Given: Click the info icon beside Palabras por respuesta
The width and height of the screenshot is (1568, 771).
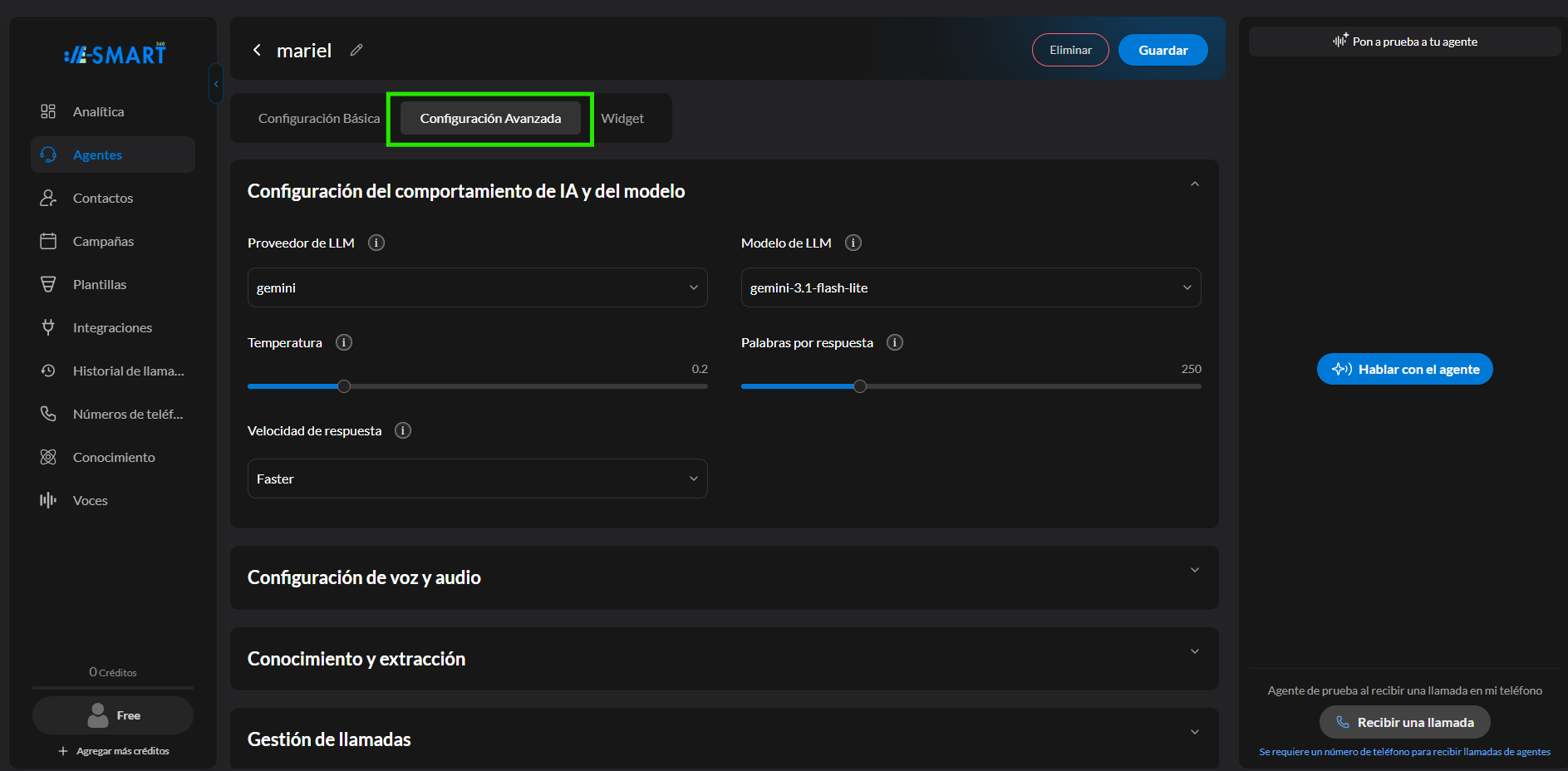Looking at the screenshot, I should [895, 342].
